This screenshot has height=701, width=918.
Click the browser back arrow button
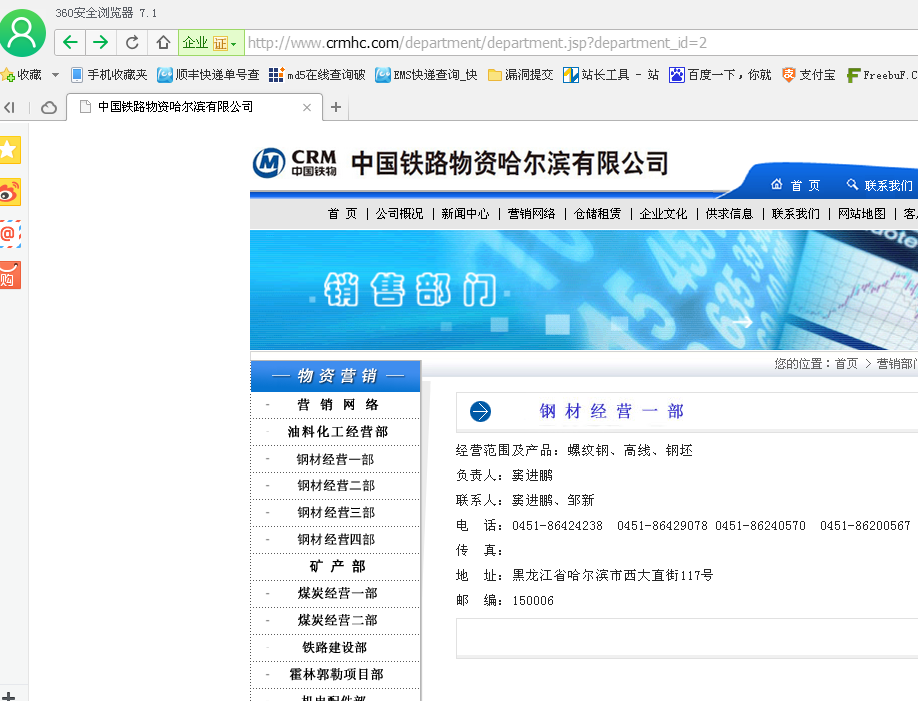click(x=70, y=42)
